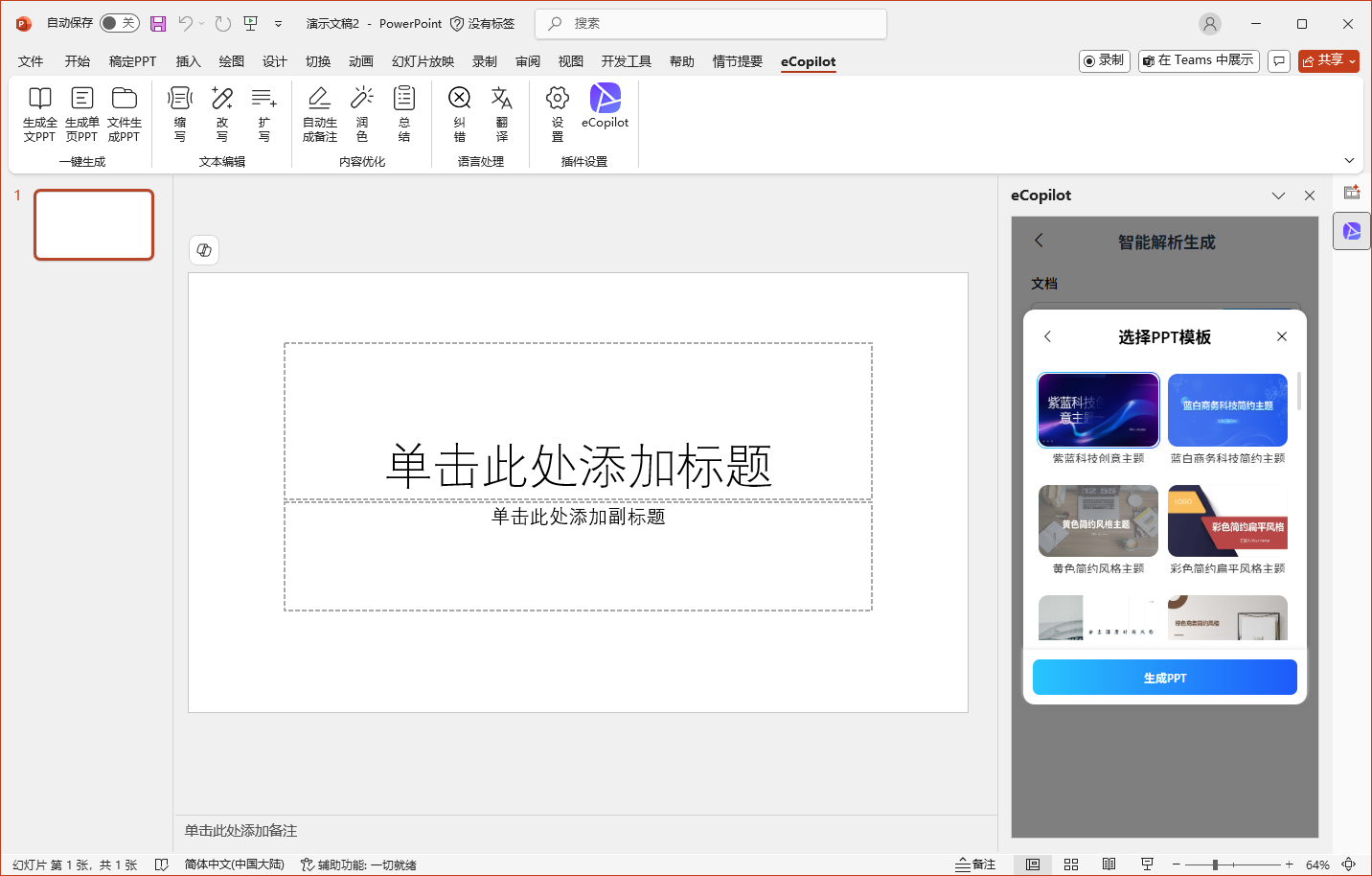Toggle the 备注 notes pane in status bar

click(975, 864)
